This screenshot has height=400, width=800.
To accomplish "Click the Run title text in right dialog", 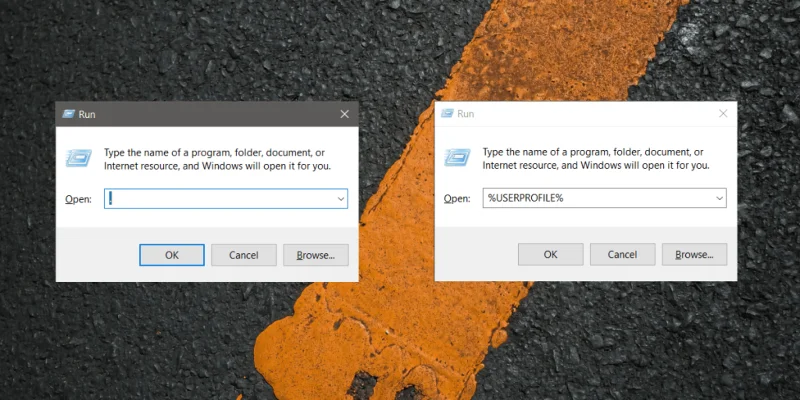I will (x=465, y=114).
